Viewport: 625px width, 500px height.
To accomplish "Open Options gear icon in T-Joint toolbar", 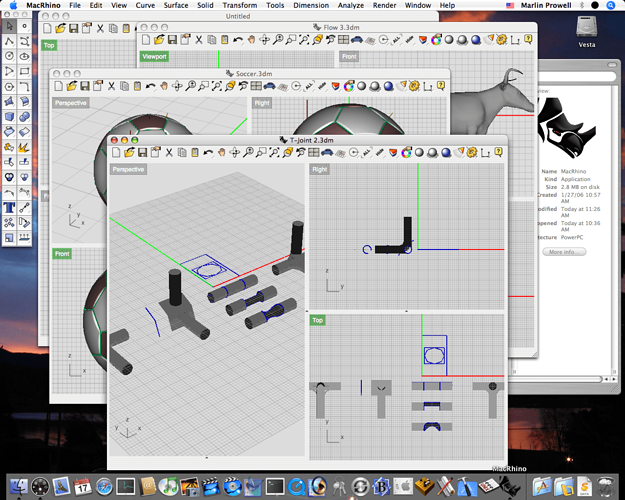I will point(472,152).
